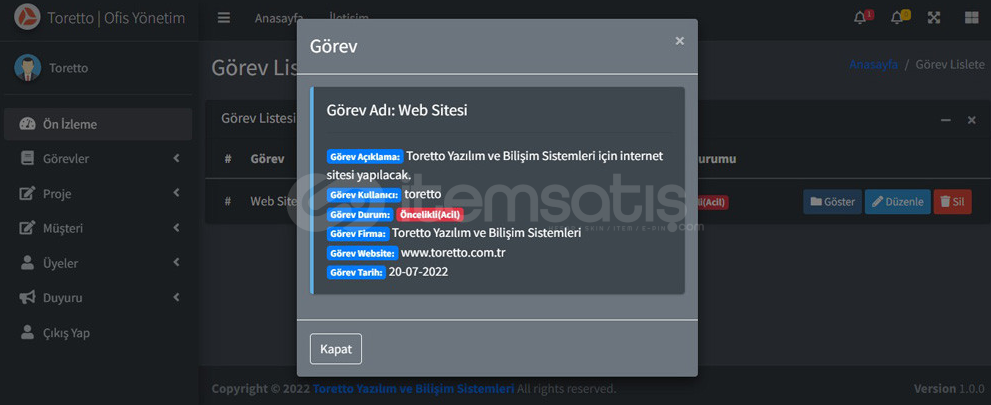Toggle fullscreen with expand arrows icon

(933, 18)
